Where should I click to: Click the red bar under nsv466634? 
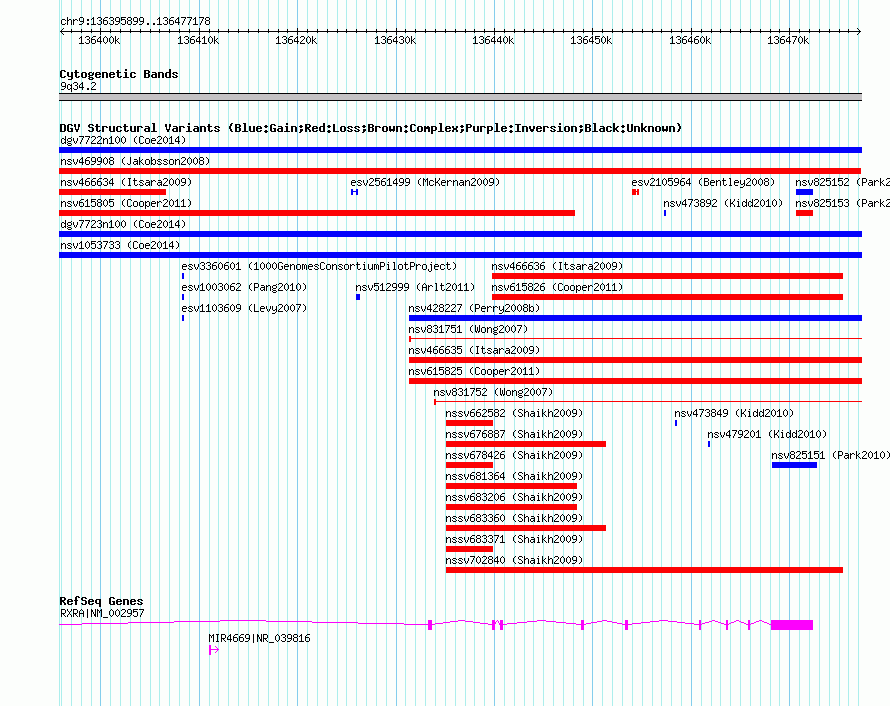point(112,192)
